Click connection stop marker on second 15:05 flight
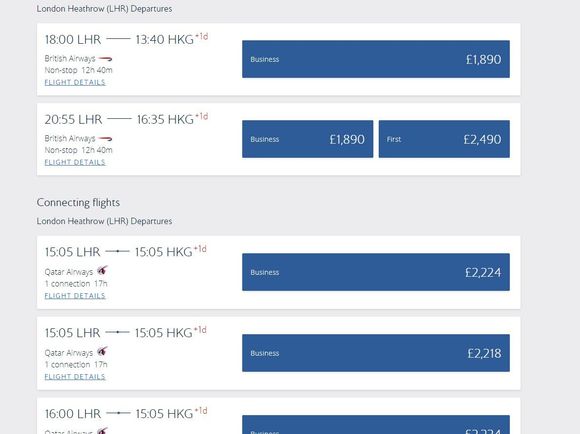Image resolution: width=580 pixels, height=434 pixels. click(118, 332)
